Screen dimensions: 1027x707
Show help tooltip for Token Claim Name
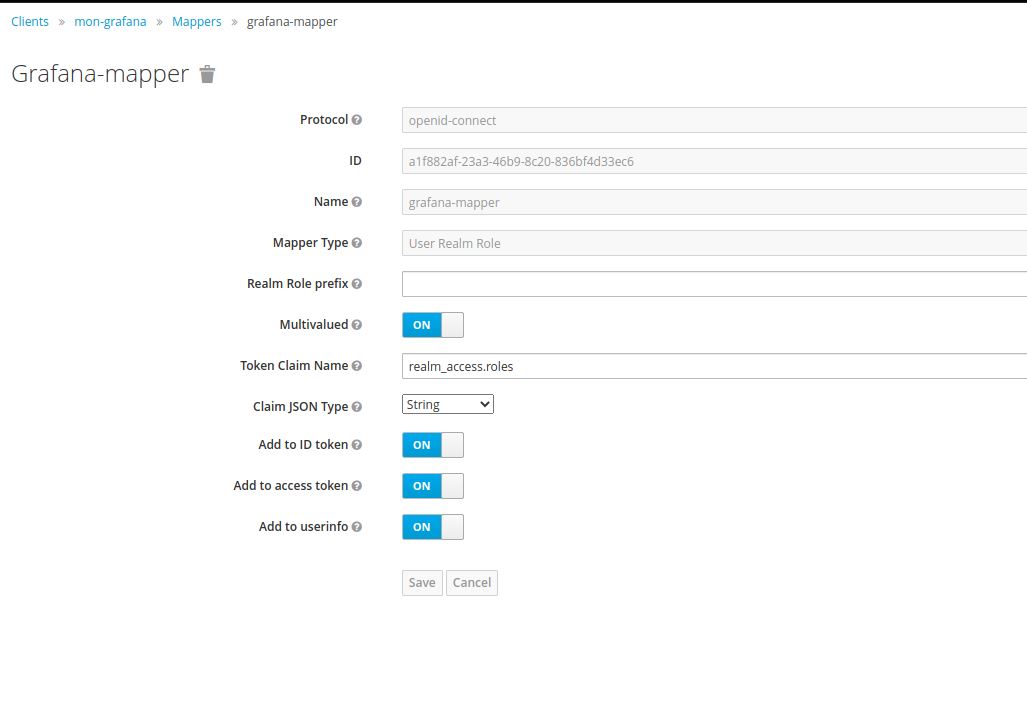(356, 366)
